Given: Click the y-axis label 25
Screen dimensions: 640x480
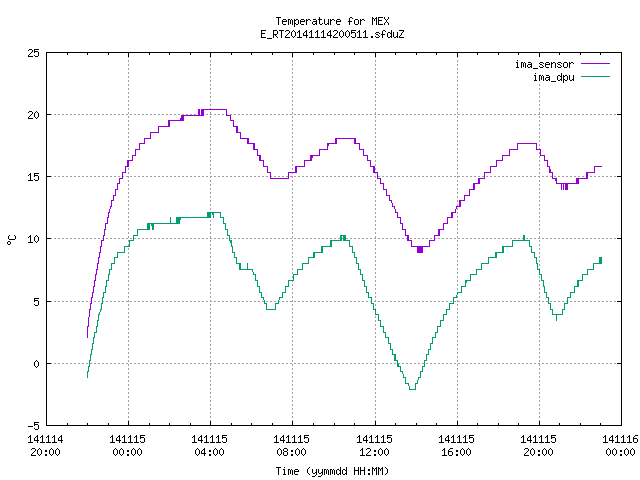Looking at the screenshot, I should [x=33, y=53].
